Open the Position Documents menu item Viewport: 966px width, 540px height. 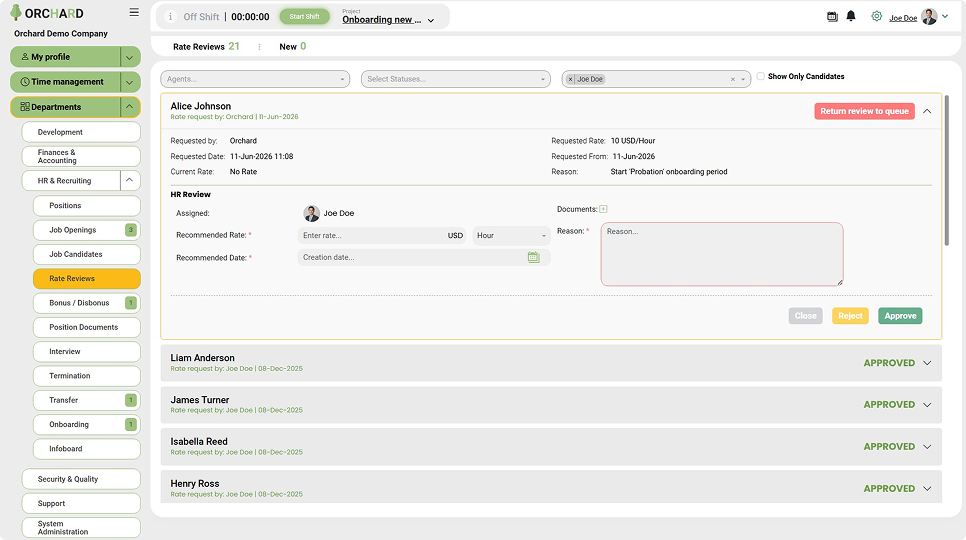(x=87, y=327)
